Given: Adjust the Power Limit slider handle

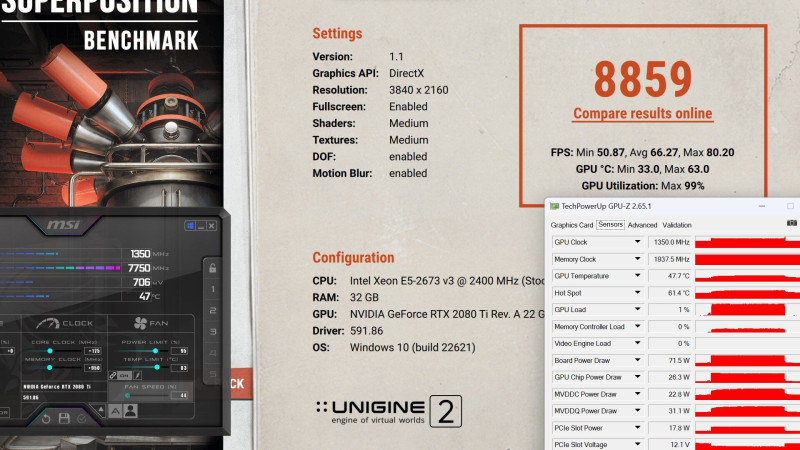Looking at the screenshot, I should (x=155, y=351).
